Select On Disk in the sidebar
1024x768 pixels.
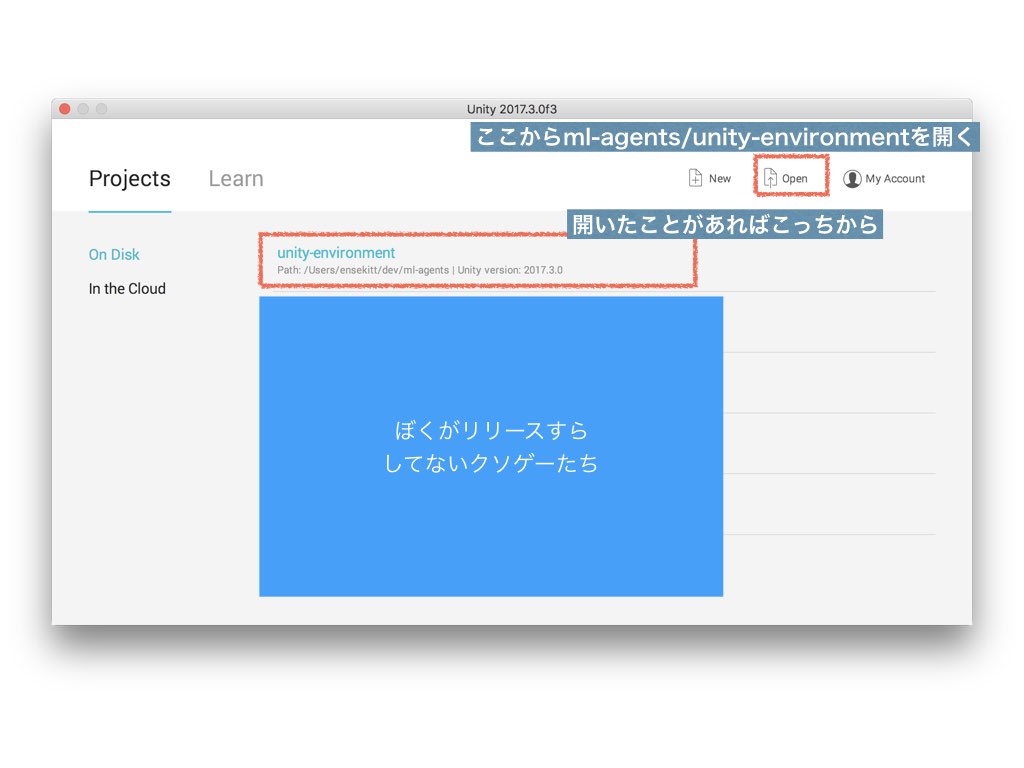pos(114,255)
